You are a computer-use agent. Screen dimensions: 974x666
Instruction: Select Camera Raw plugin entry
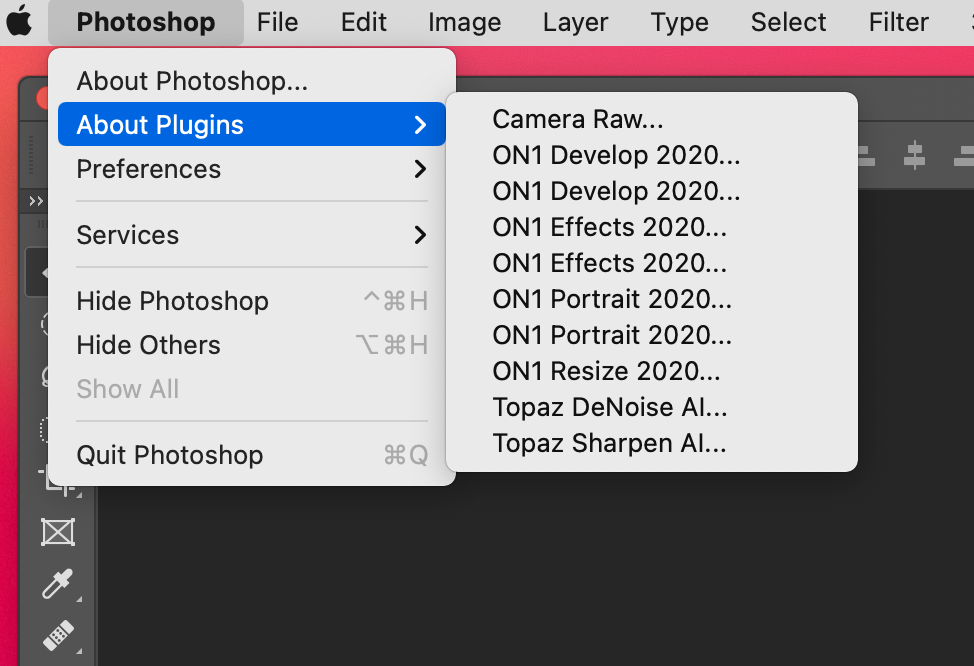[x=578, y=120]
